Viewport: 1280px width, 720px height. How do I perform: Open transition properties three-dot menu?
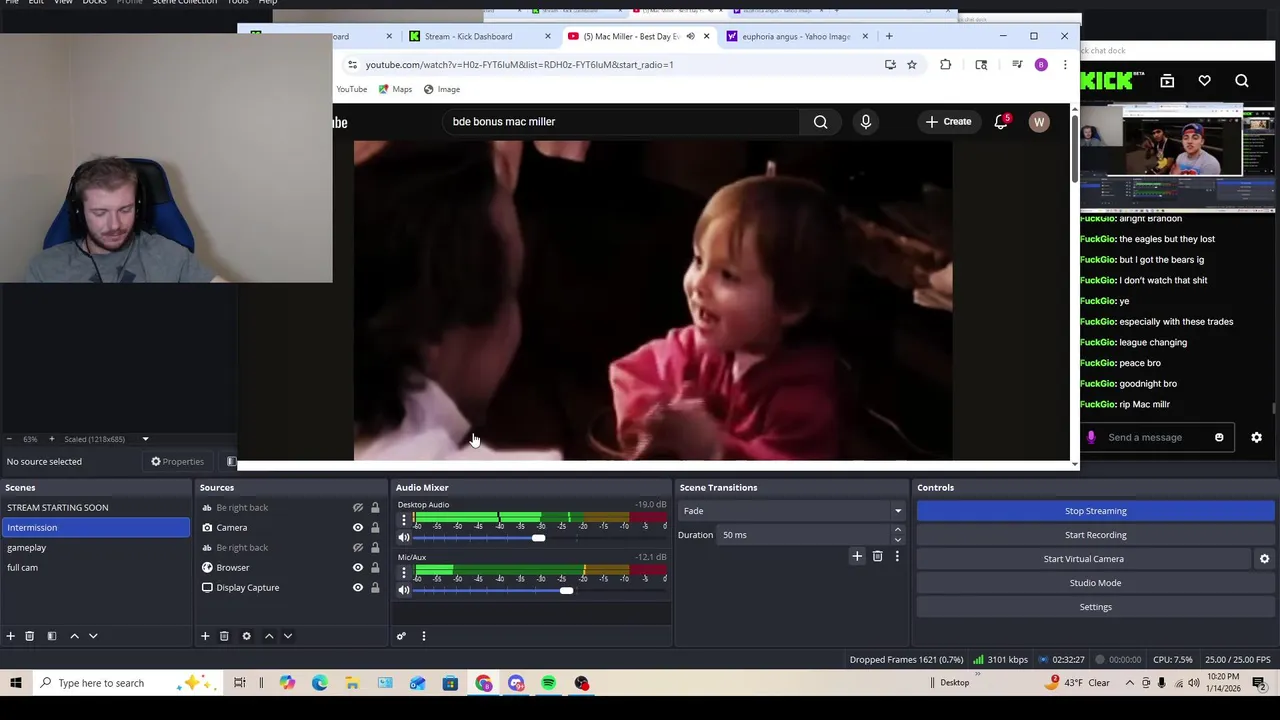tap(896, 556)
